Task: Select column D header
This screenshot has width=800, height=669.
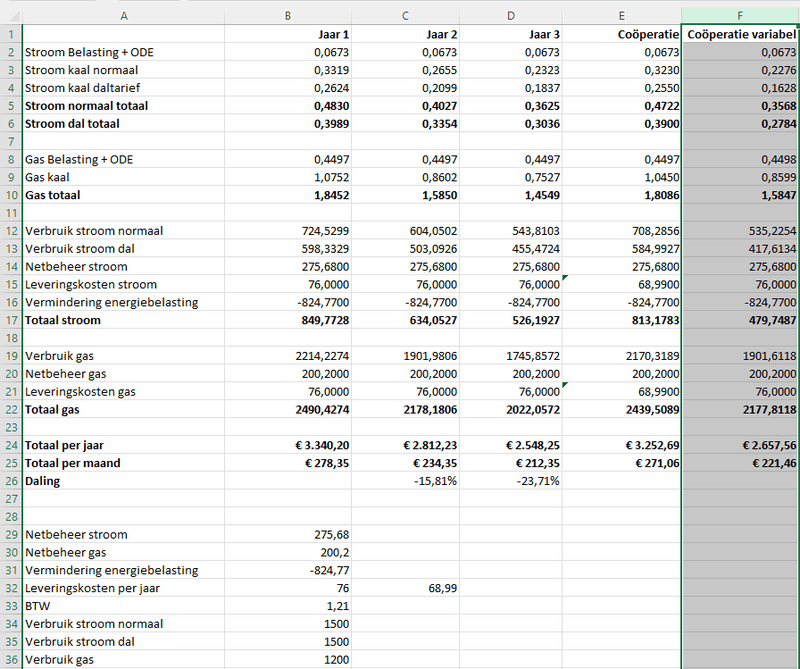Action: [511, 16]
